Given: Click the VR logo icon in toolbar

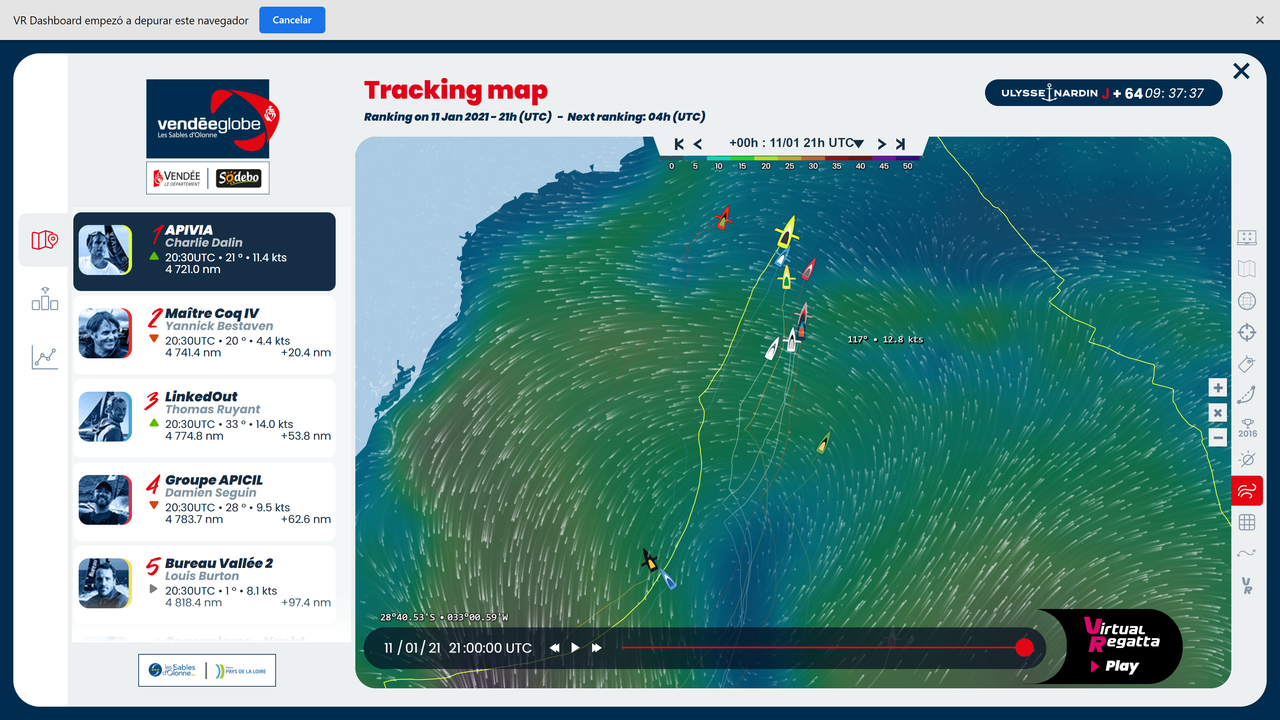Looking at the screenshot, I should coord(1247,585).
